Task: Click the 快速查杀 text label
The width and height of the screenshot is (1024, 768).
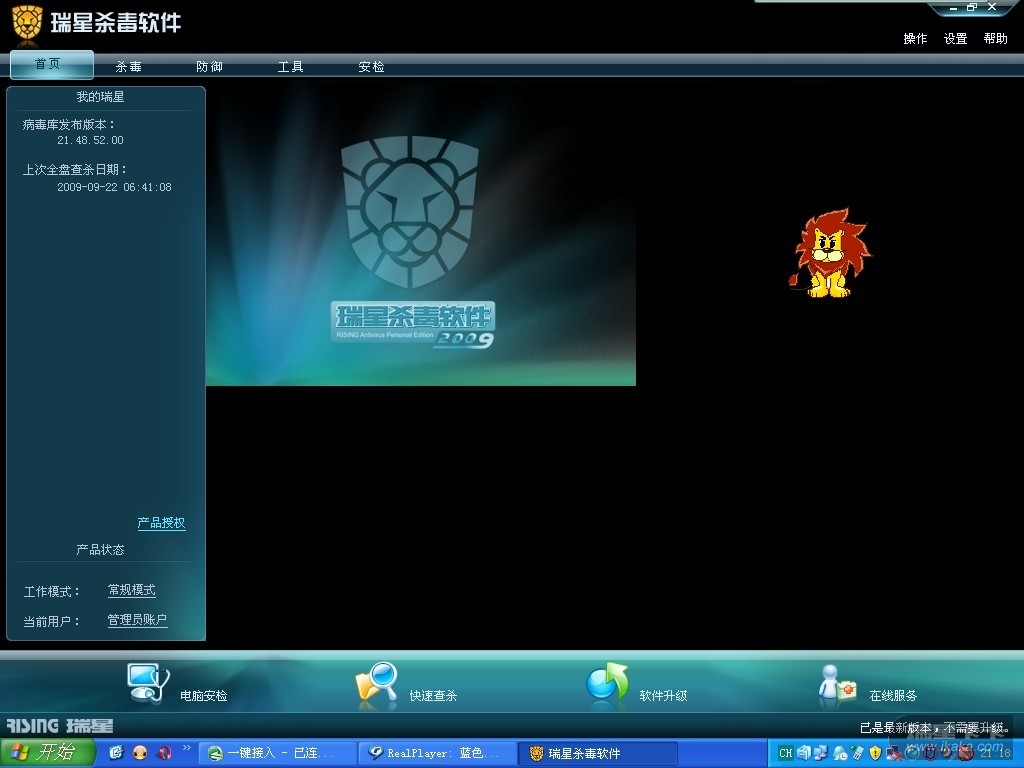Action: pyautogui.click(x=433, y=696)
